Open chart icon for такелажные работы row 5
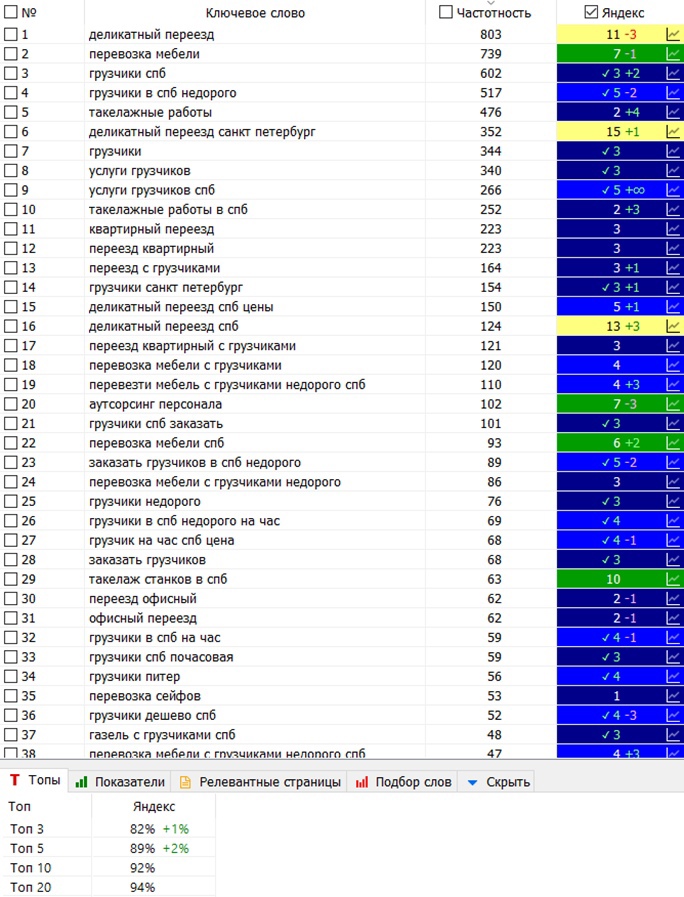 [x=673, y=112]
